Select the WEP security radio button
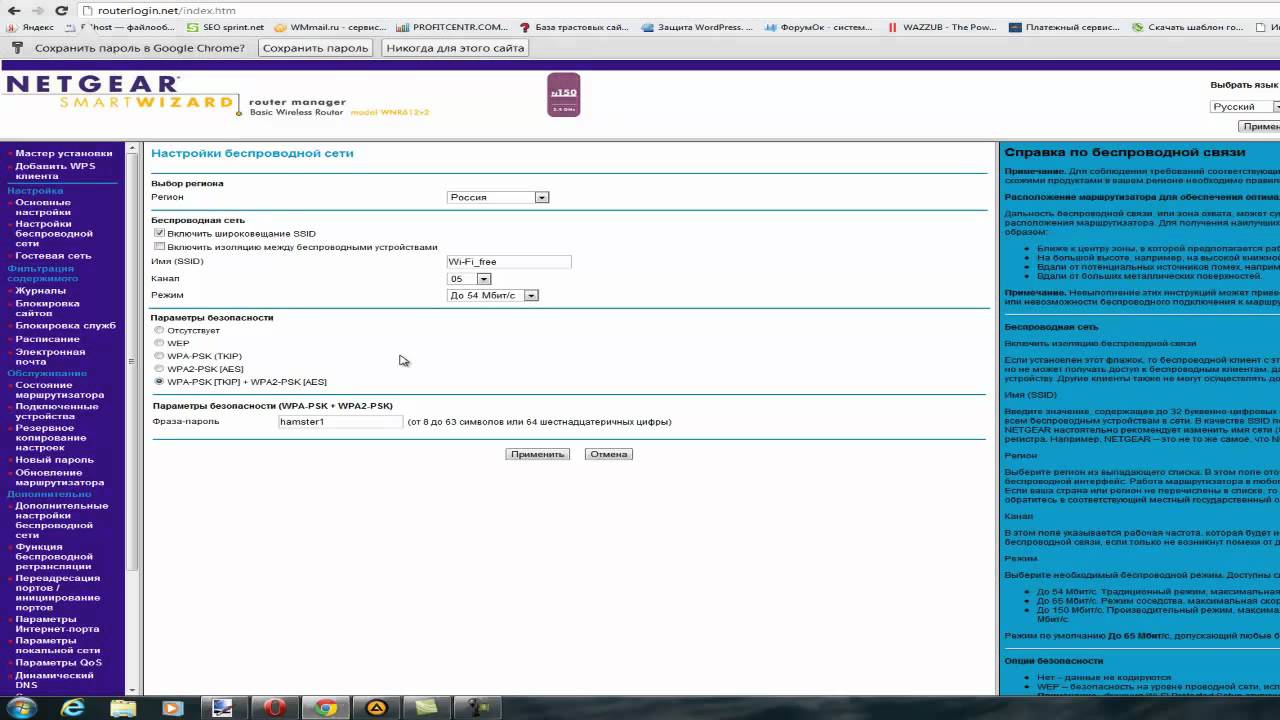1280x720 pixels. 159,343
